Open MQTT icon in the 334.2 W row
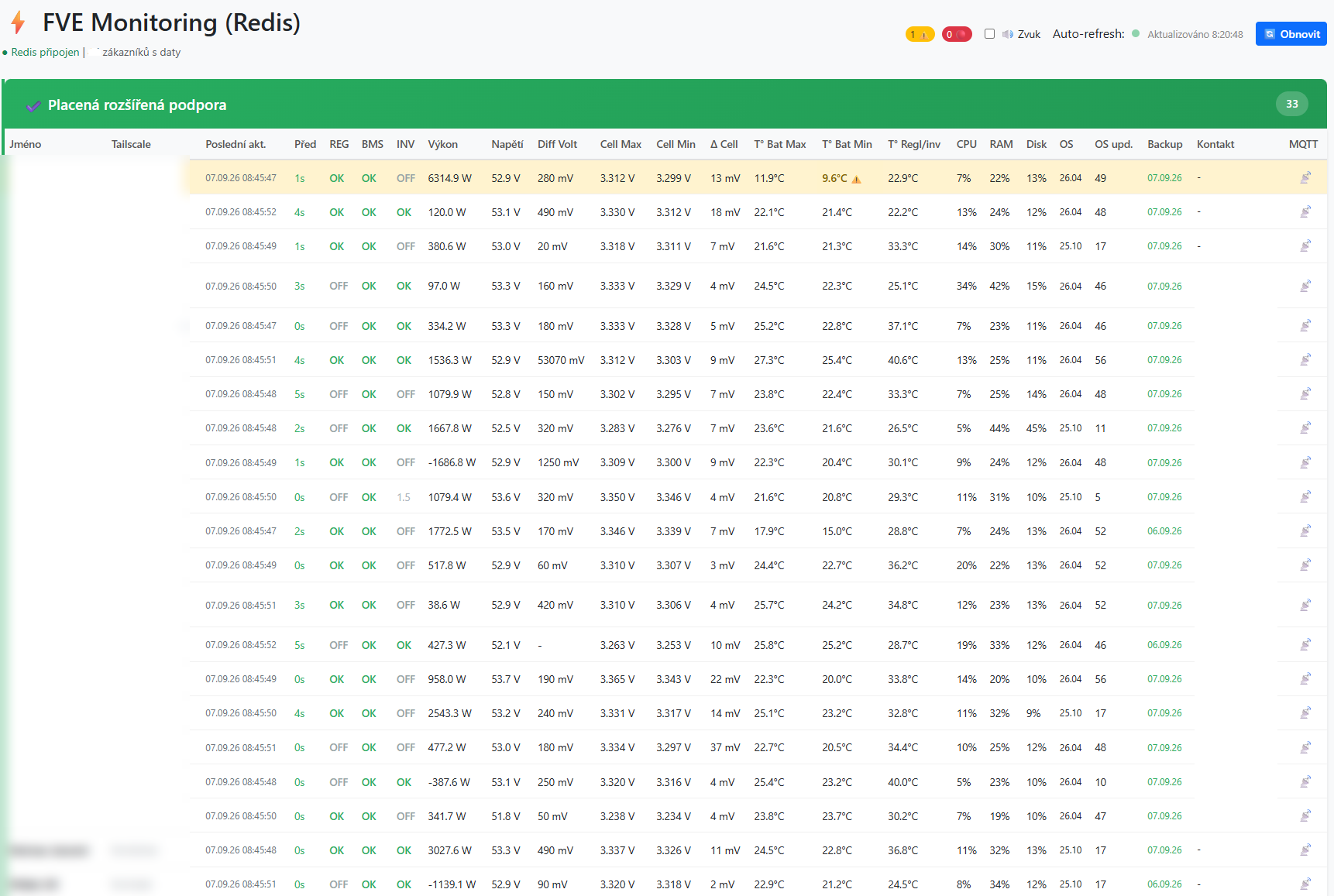Image resolution: width=1334 pixels, height=896 pixels. click(x=1305, y=325)
